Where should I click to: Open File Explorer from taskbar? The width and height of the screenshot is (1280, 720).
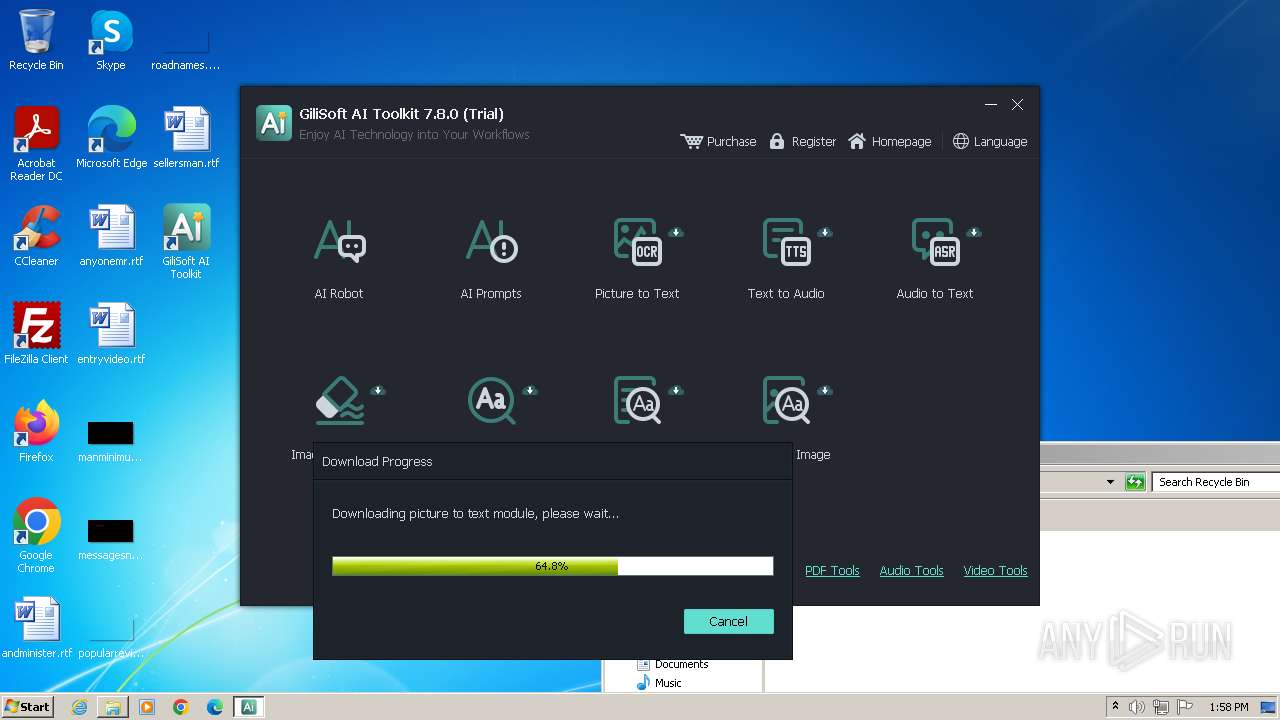tap(113, 707)
